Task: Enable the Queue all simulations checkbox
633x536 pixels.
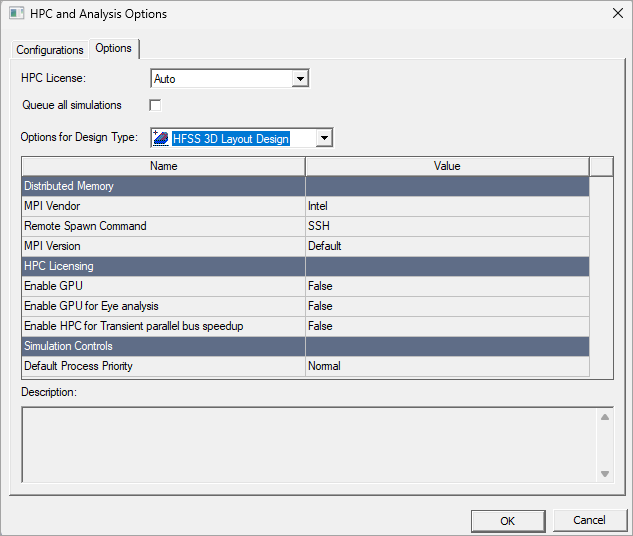Action: [155, 105]
